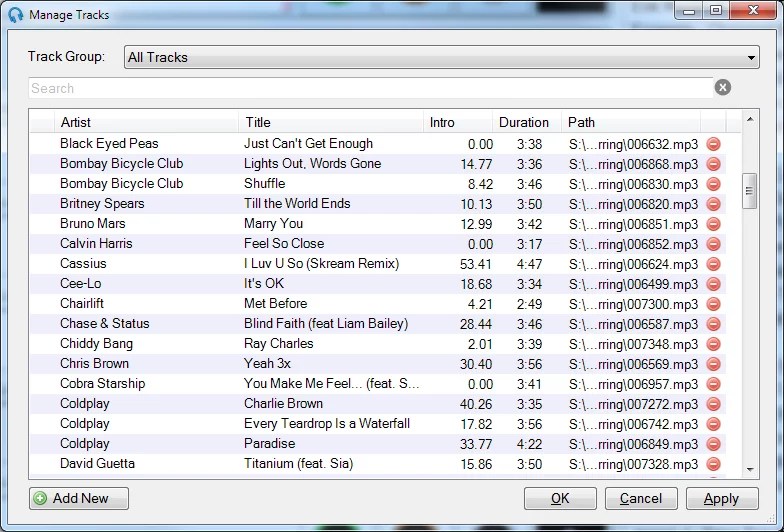Click the vertical scrollbar thumb
This screenshot has width=784, height=532.
[749, 190]
